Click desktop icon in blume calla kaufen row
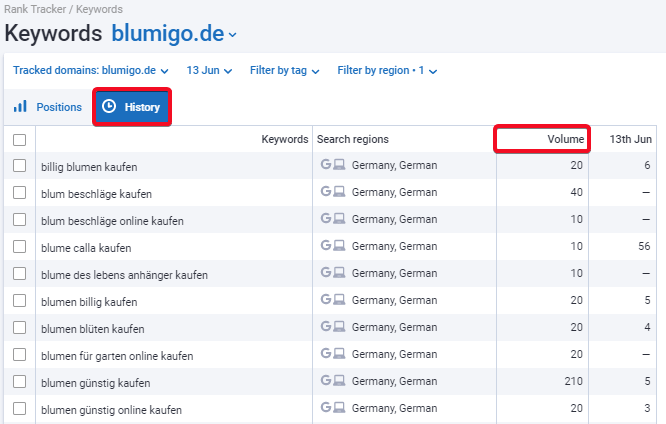 point(339,246)
